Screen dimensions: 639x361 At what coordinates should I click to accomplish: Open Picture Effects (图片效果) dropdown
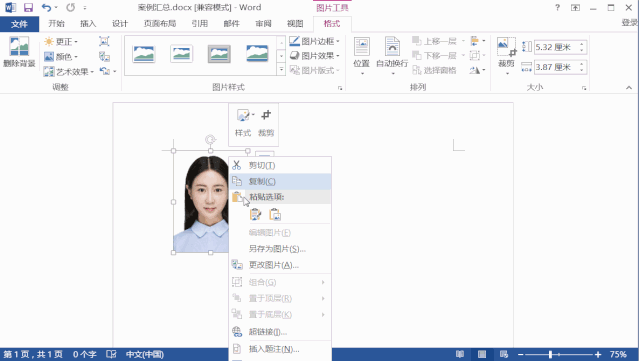tap(314, 56)
